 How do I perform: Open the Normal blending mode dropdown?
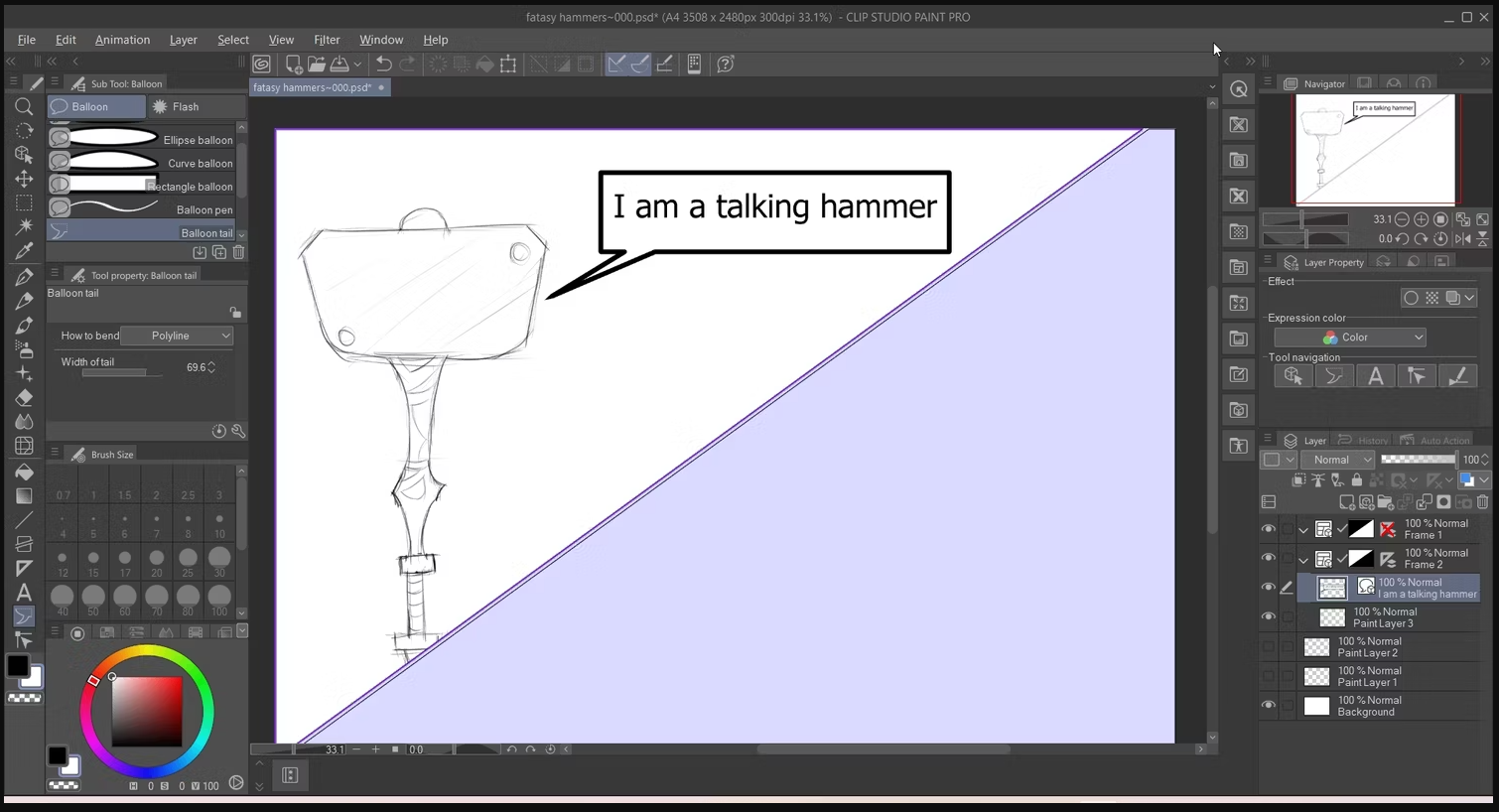[x=1338, y=460]
